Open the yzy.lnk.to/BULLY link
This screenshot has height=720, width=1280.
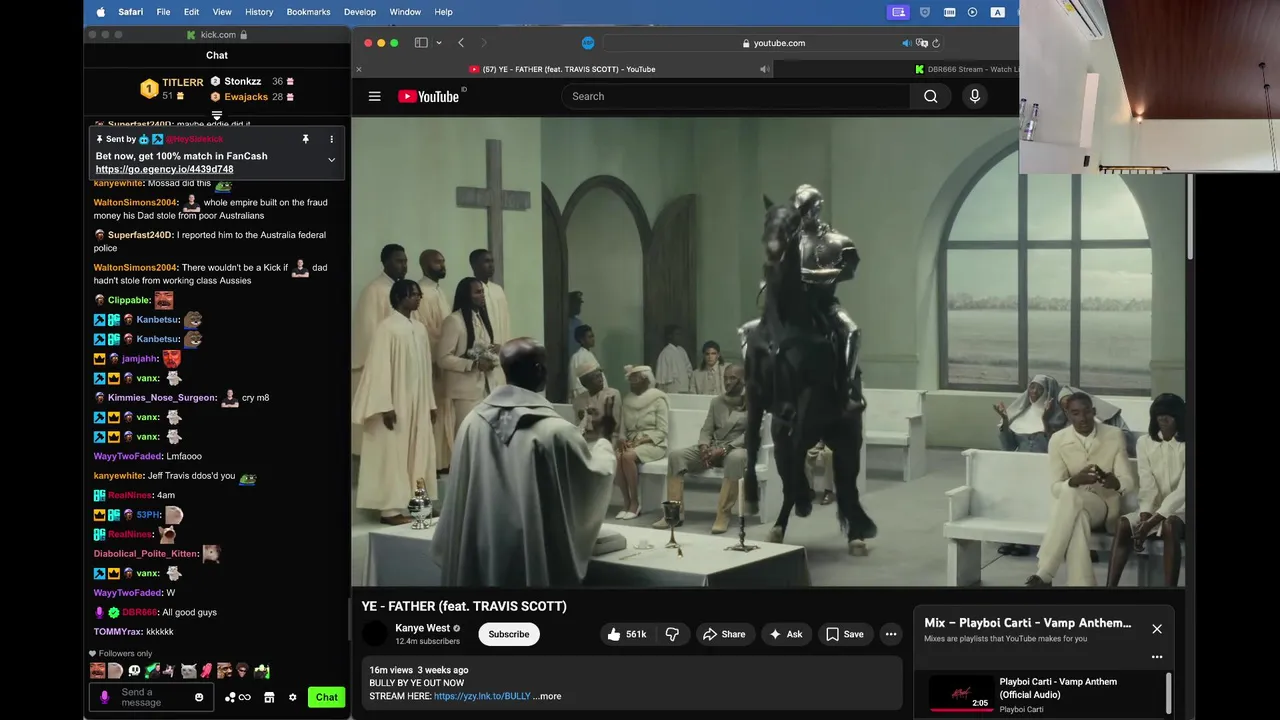coord(482,696)
